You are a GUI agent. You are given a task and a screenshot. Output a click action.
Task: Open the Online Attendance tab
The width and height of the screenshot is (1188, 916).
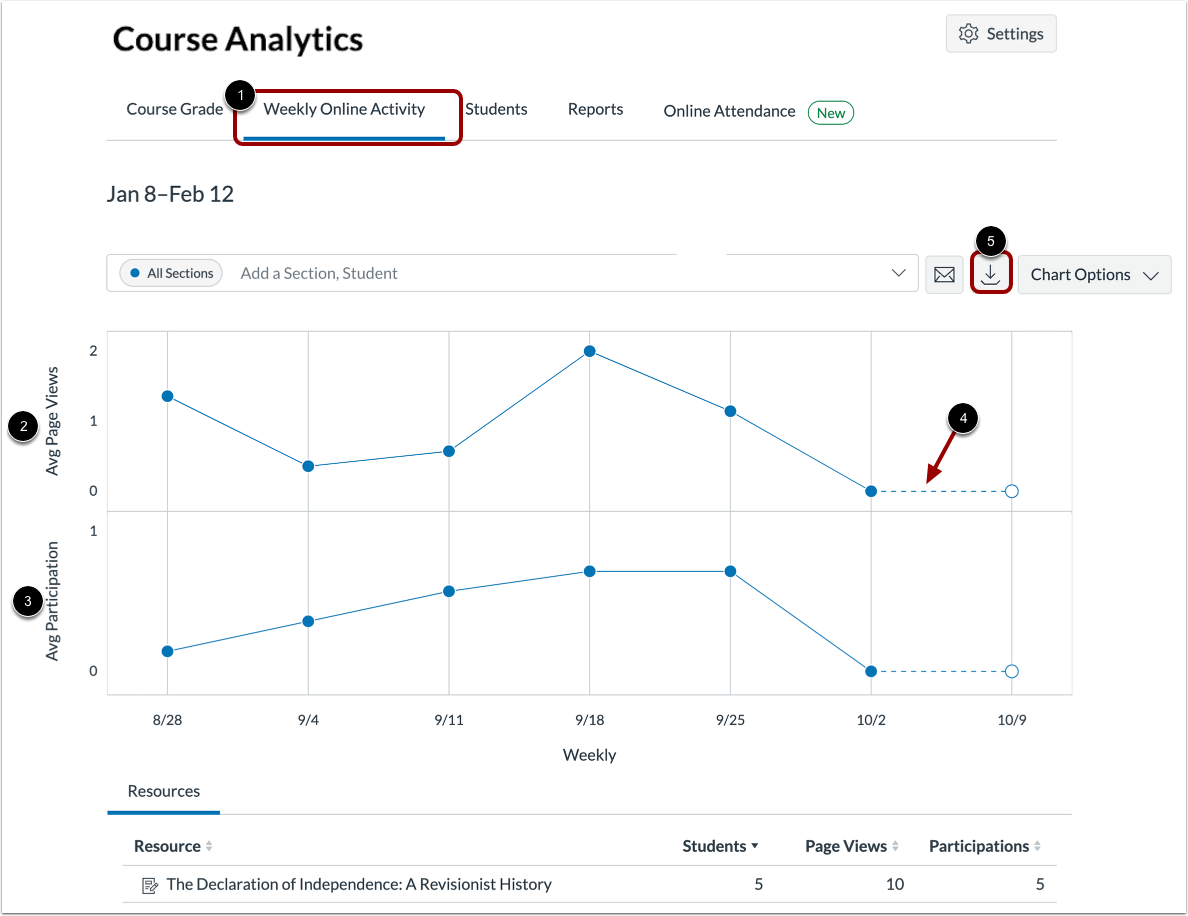coord(729,111)
